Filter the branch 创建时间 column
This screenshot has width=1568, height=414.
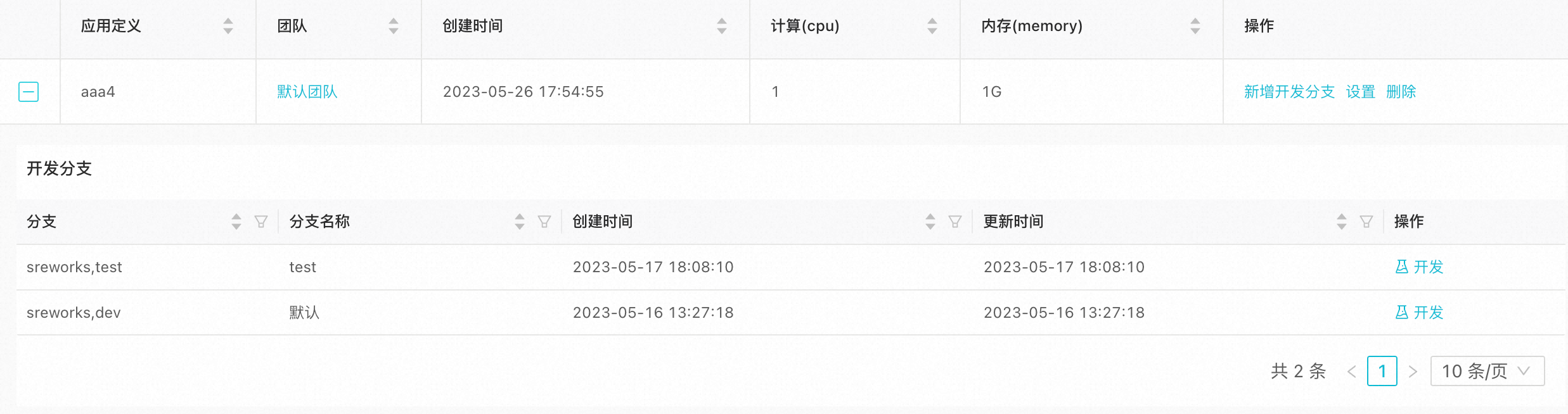(x=955, y=222)
